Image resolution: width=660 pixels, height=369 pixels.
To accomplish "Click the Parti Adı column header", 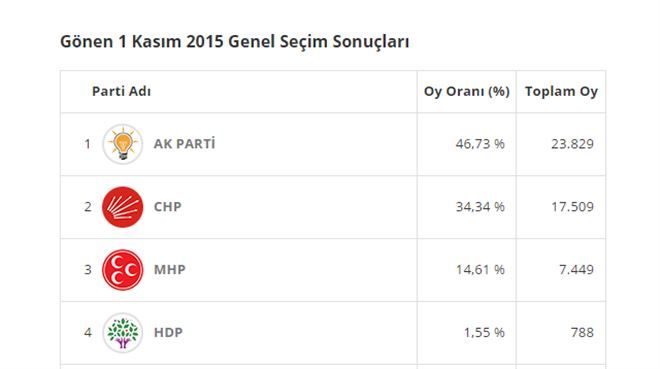I will point(121,91).
